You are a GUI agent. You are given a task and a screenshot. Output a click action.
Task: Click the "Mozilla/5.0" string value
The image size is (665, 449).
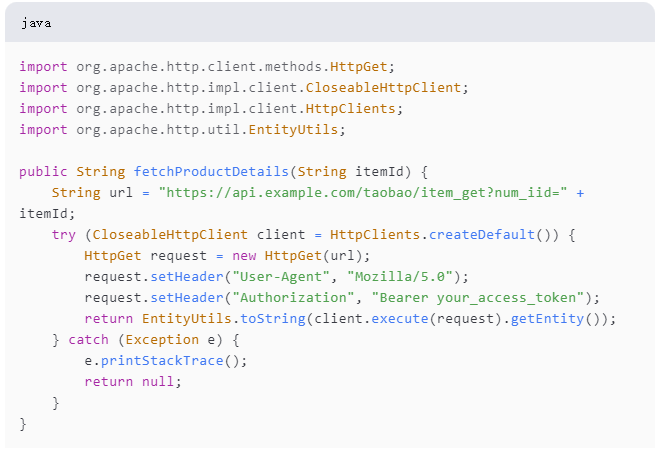click(x=412, y=276)
